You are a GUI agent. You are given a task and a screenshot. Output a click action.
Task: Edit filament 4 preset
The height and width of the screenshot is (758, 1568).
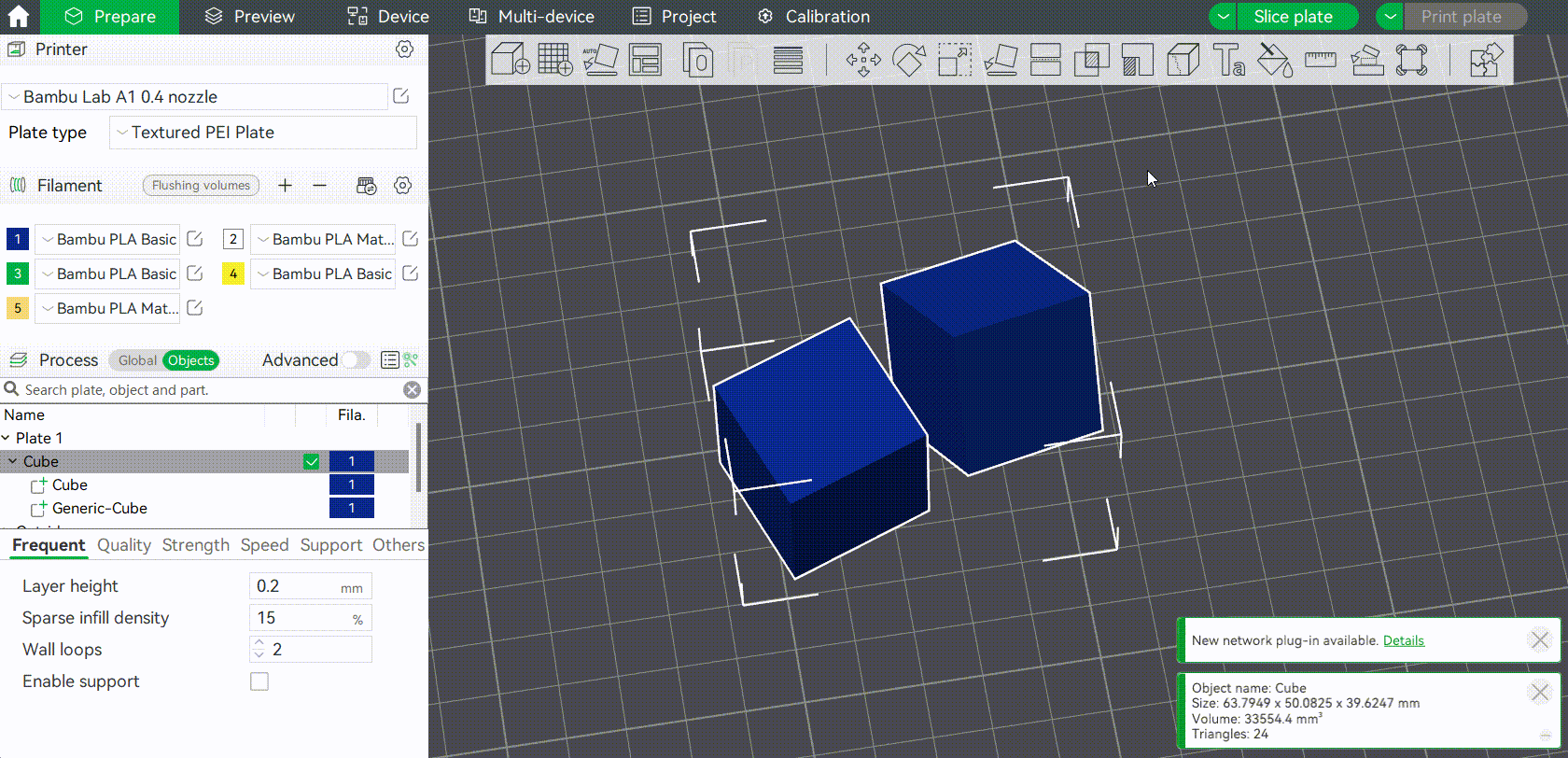point(410,274)
